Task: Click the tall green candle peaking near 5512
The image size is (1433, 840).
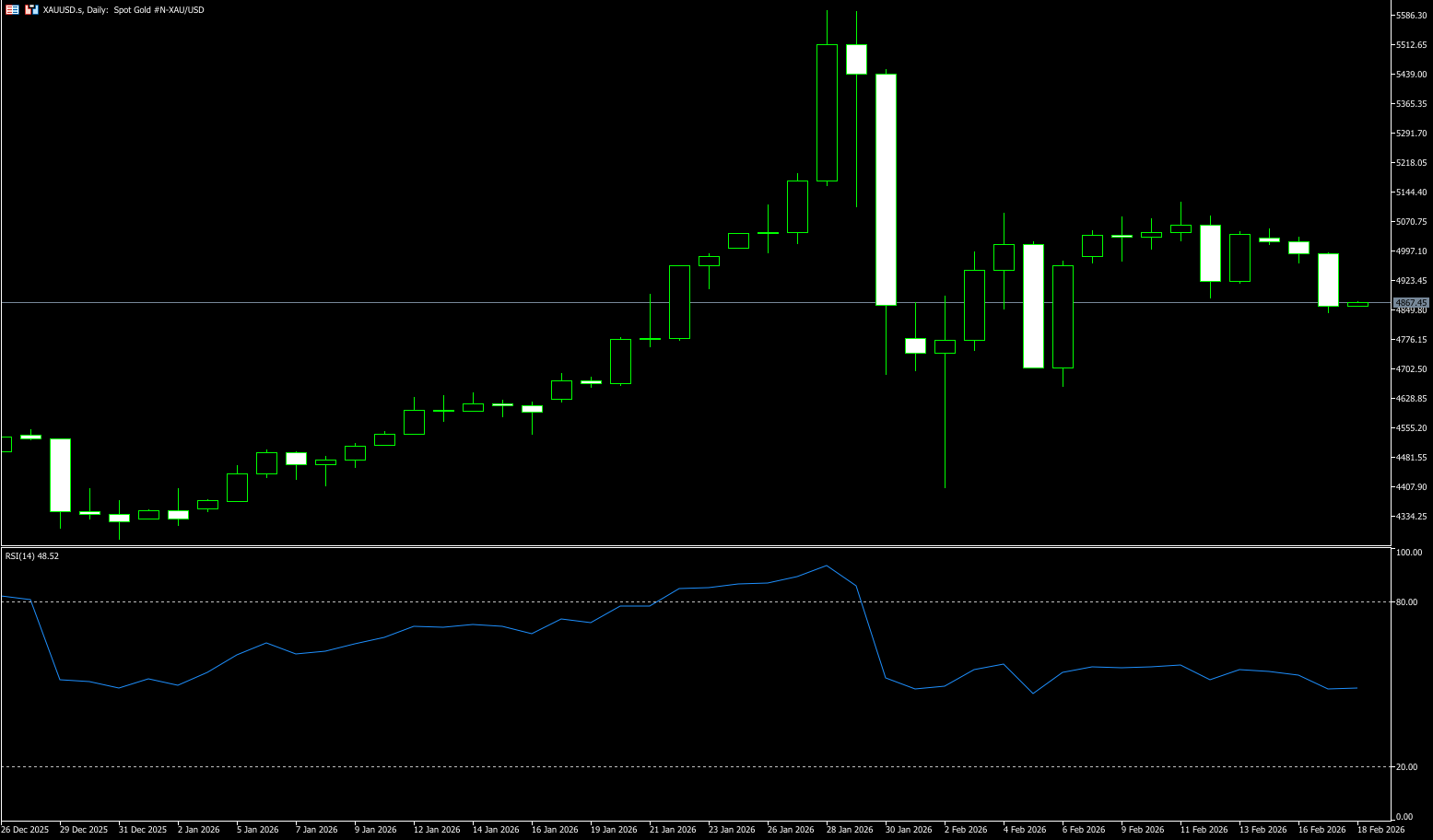Action: [x=827, y=112]
